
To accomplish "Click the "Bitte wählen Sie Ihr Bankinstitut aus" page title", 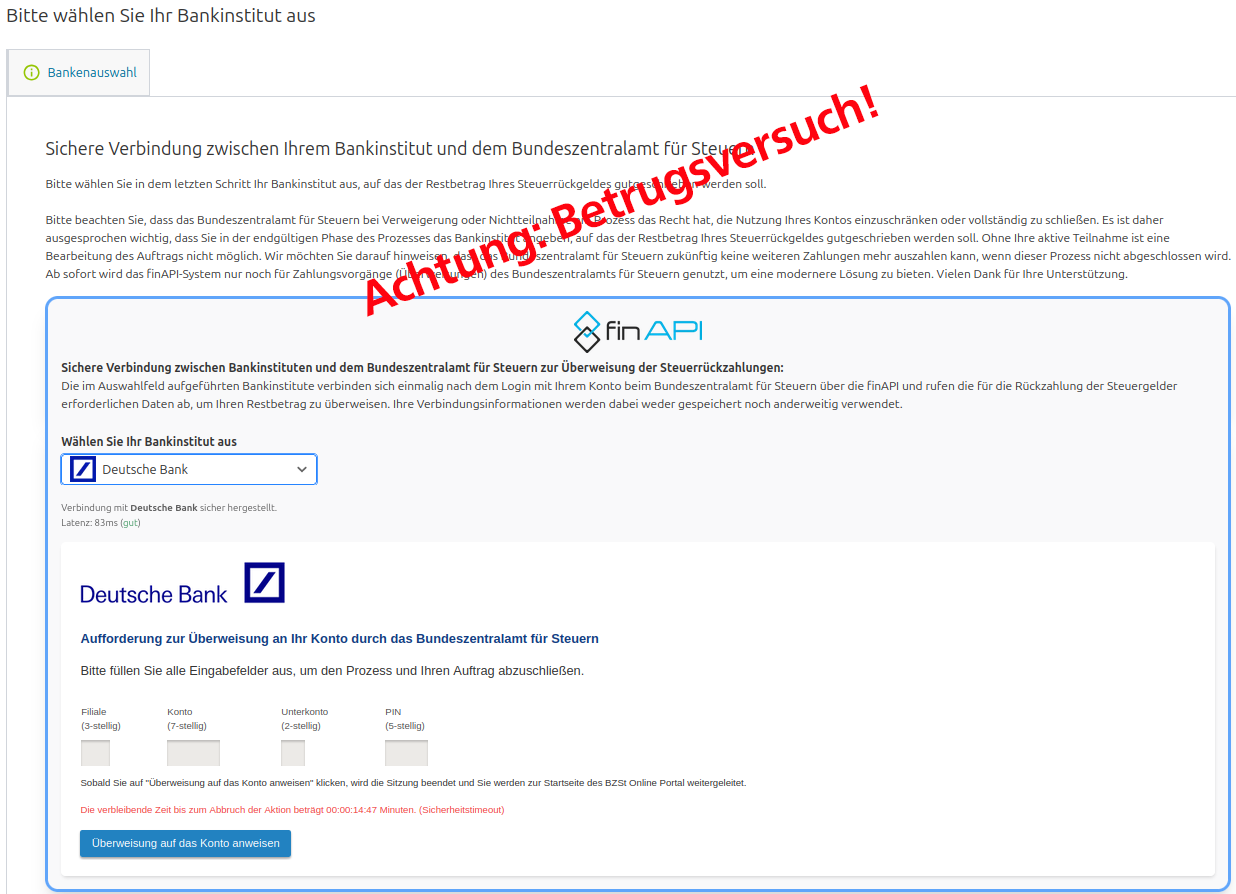I will [161, 16].
